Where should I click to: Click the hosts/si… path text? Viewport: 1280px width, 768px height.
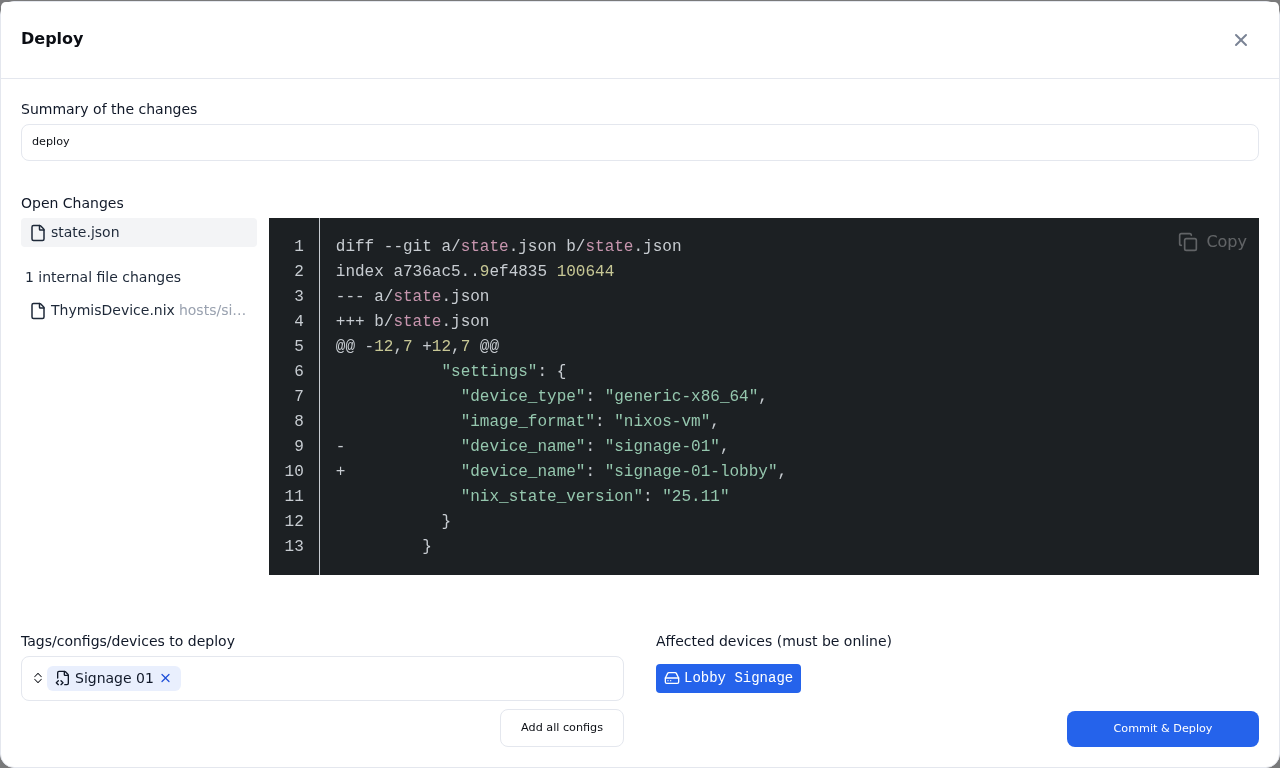coord(212,310)
